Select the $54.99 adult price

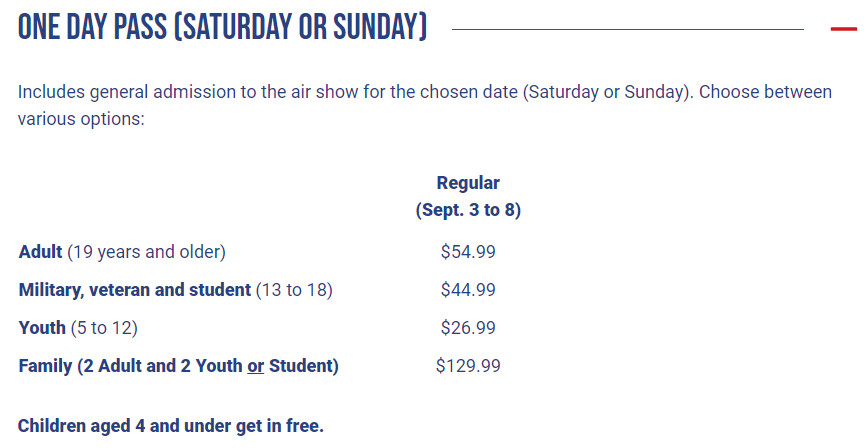pos(468,252)
